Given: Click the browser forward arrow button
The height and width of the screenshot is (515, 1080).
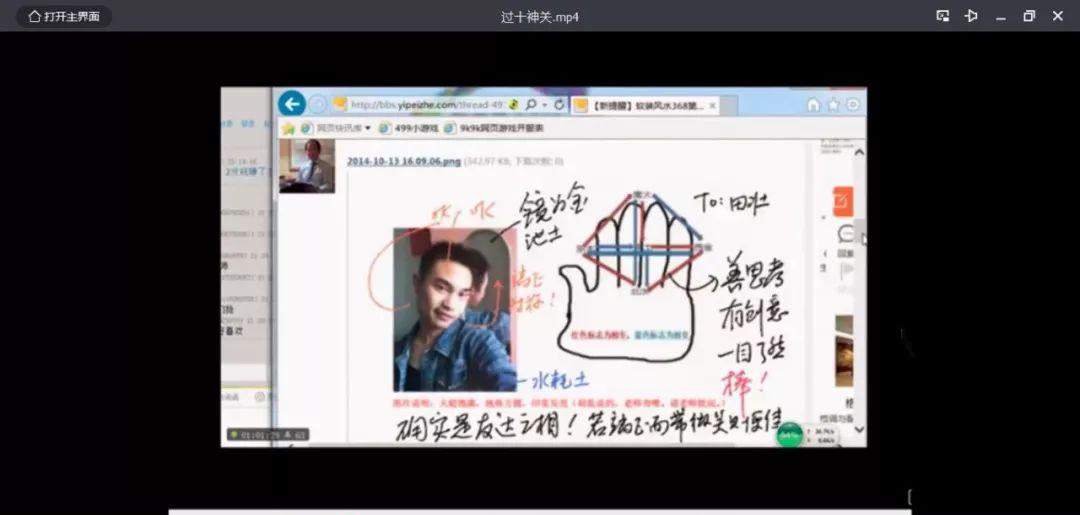Looking at the screenshot, I should tap(317, 104).
